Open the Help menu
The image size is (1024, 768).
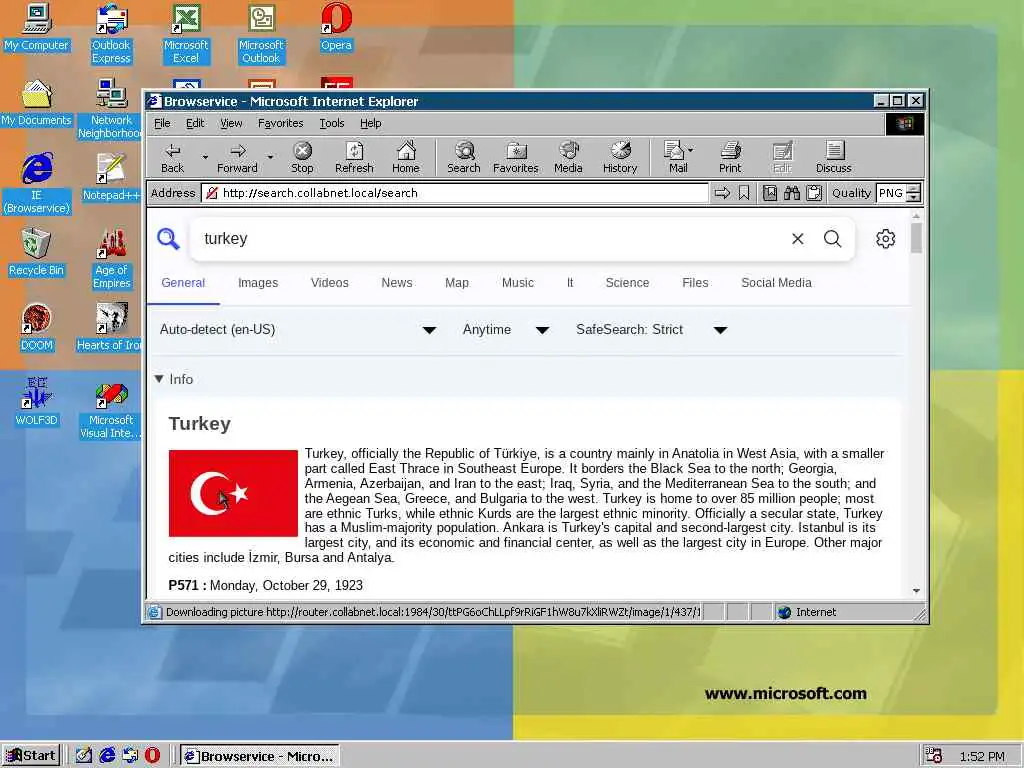370,123
